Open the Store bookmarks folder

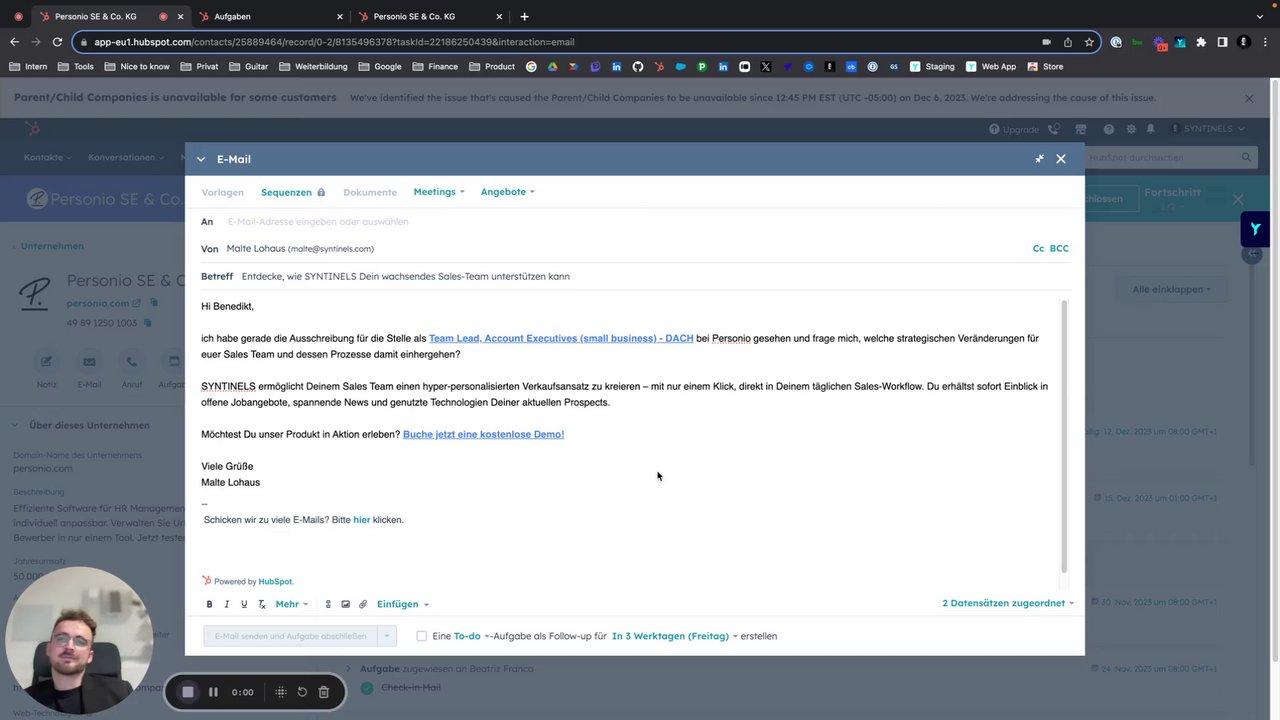(x=1044, y=66)
